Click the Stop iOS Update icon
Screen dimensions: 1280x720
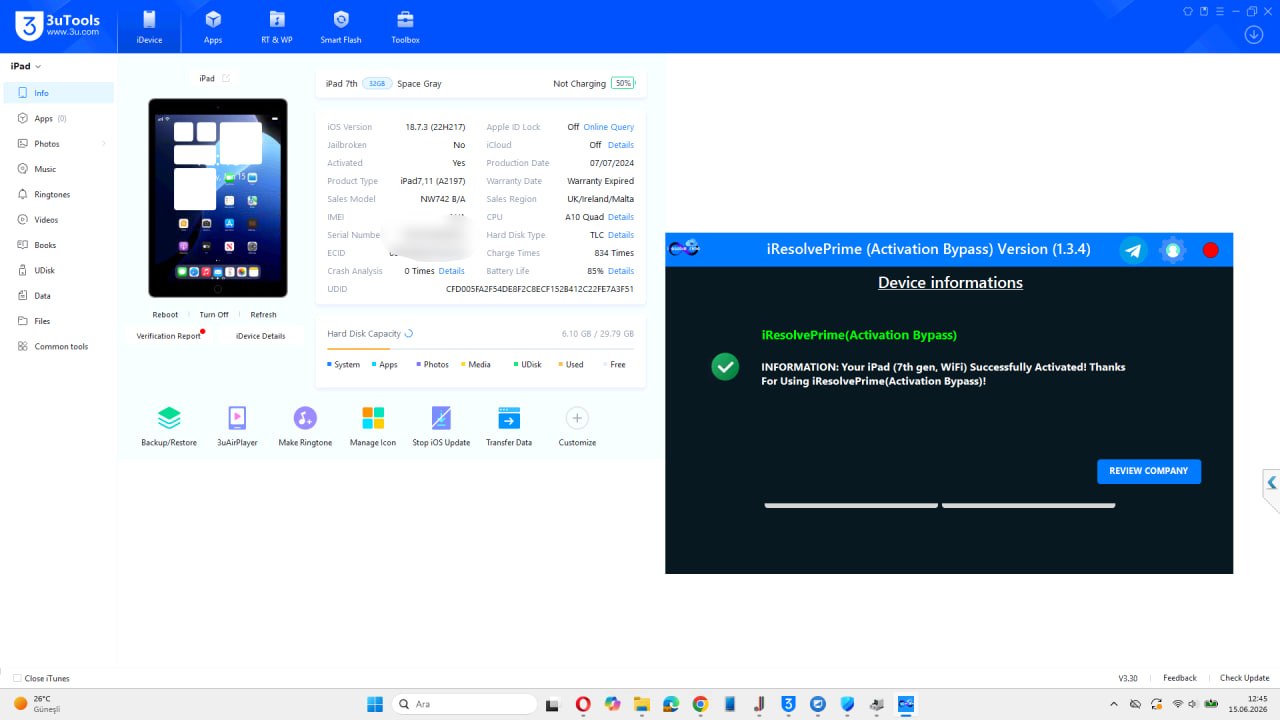point(441,418)
